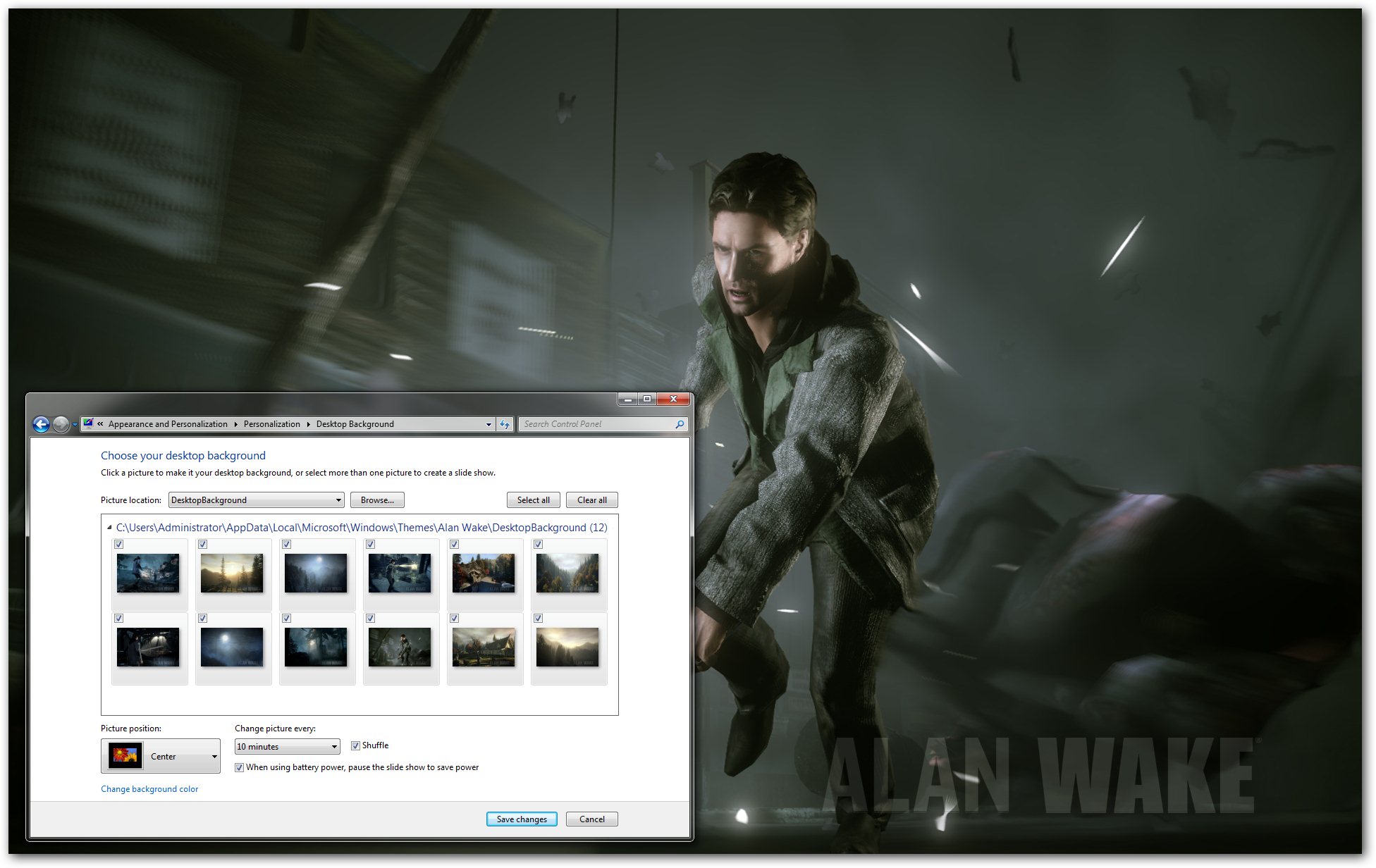Uncheck the bottom-row blue moon wallpaper checkbox
The height and width of the screenshot is (868, 1376).
click(203, 619)
